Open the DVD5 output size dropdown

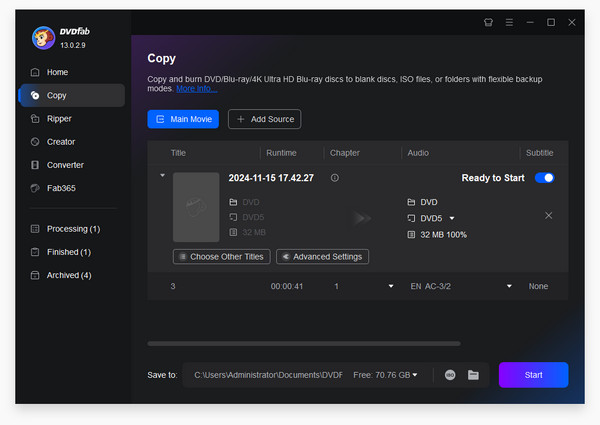452,218
